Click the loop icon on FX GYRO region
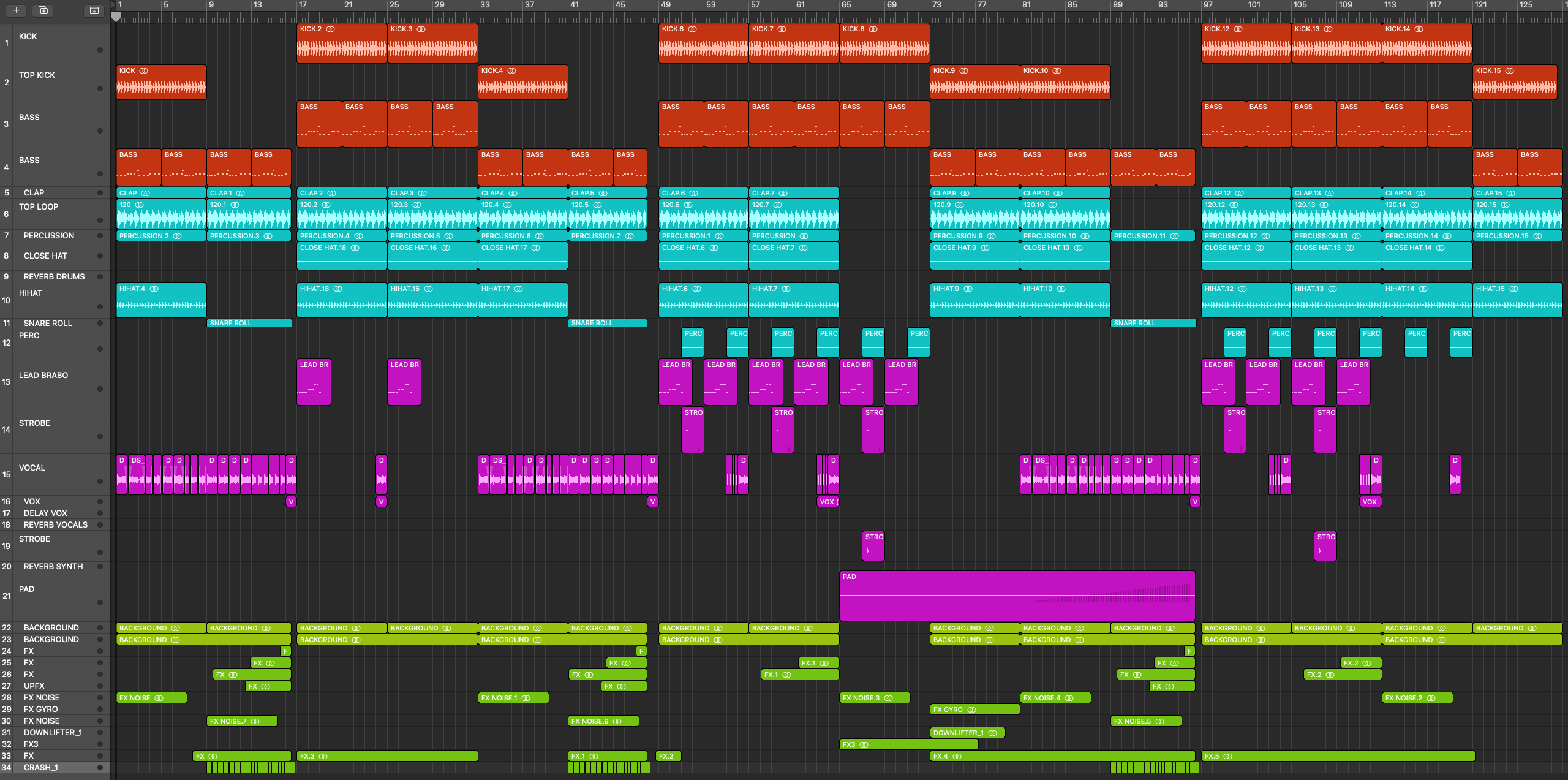 (x=971, y=710)
